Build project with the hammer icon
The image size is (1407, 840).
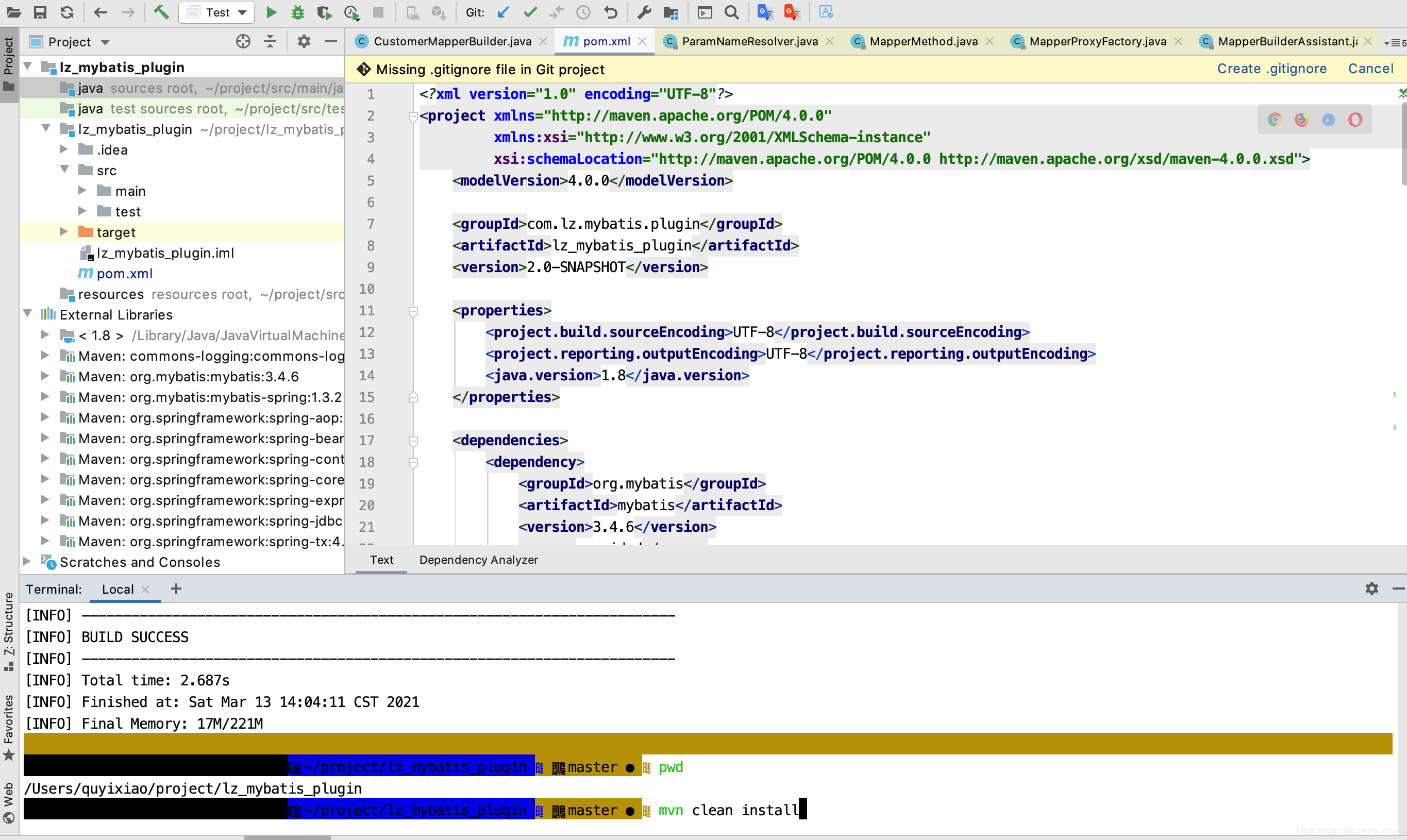[x=161, y=12]
